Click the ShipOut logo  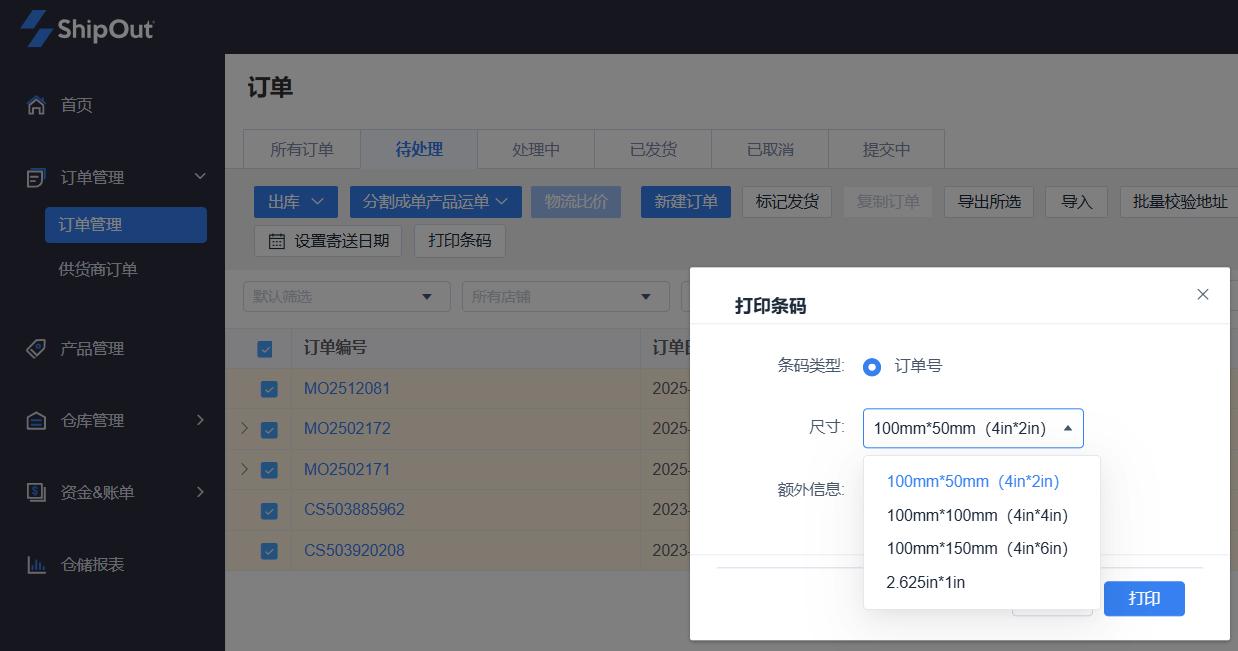pyautogui.click(x=87, y=28)
